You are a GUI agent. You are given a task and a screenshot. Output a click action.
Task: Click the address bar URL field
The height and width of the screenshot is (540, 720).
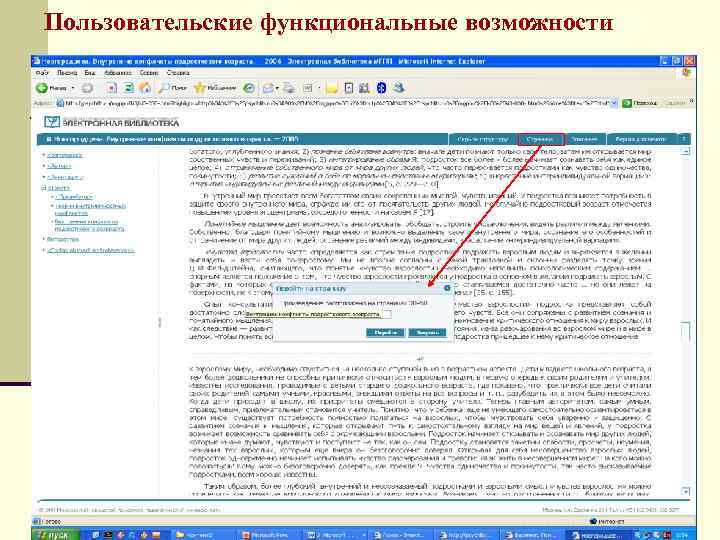point(338,103)
